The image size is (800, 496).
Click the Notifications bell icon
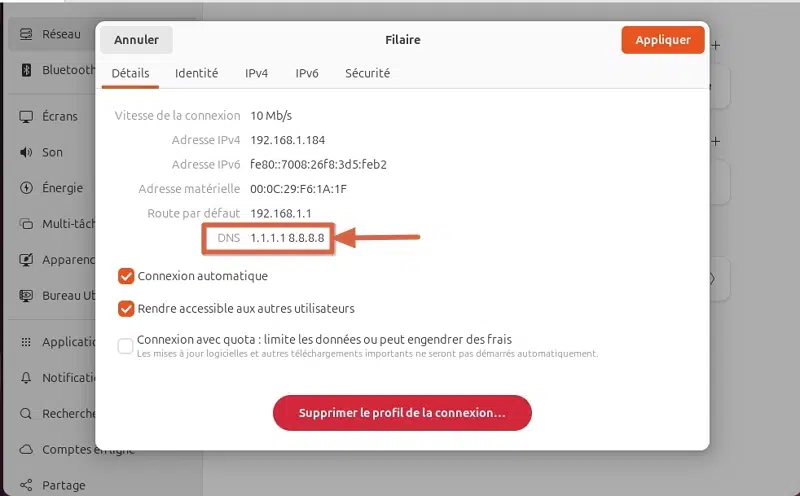26,378
